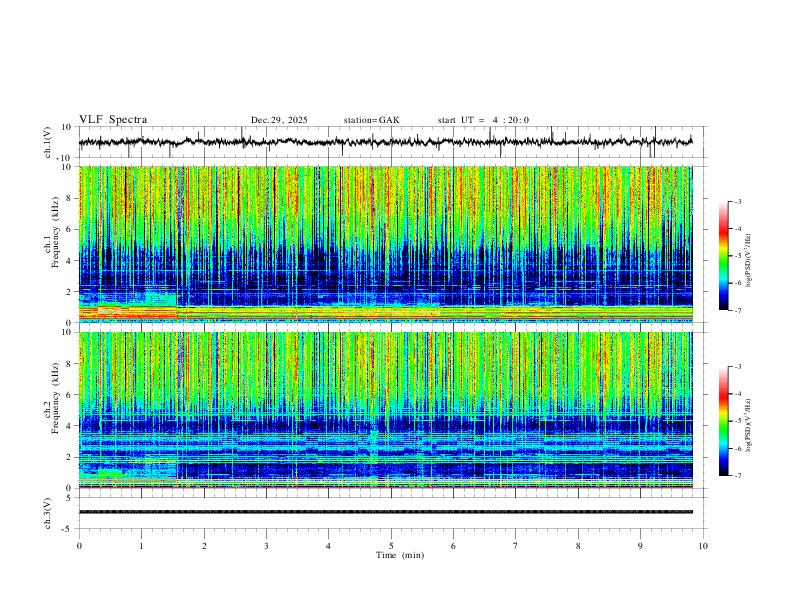Click the '-6' tick on ch.2 color bar
The height and width of the screenshot is (612, 792).
coord(738,448)
